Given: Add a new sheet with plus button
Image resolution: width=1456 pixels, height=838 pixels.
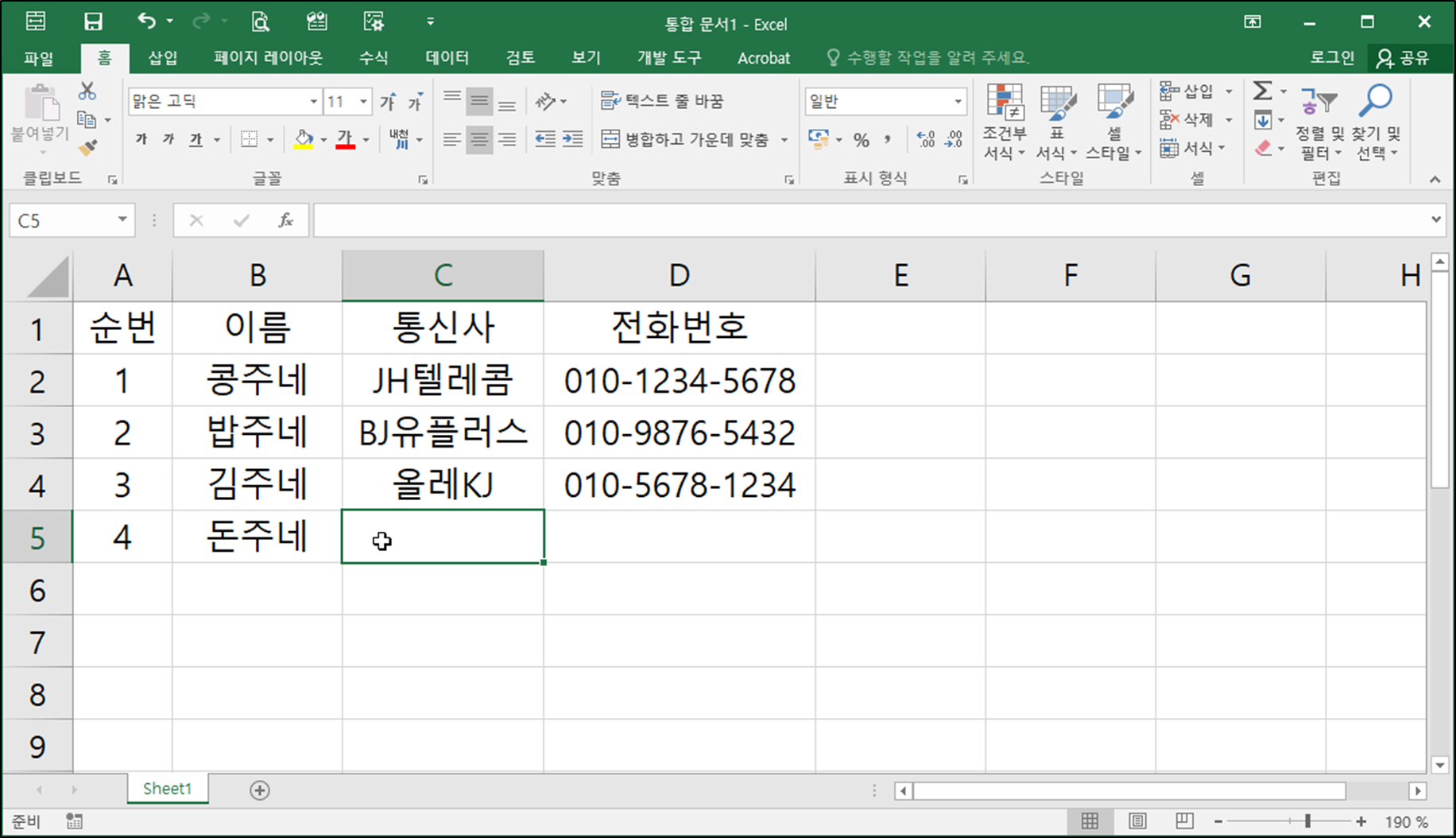Looking at the screenshot, I should (260, 790).
